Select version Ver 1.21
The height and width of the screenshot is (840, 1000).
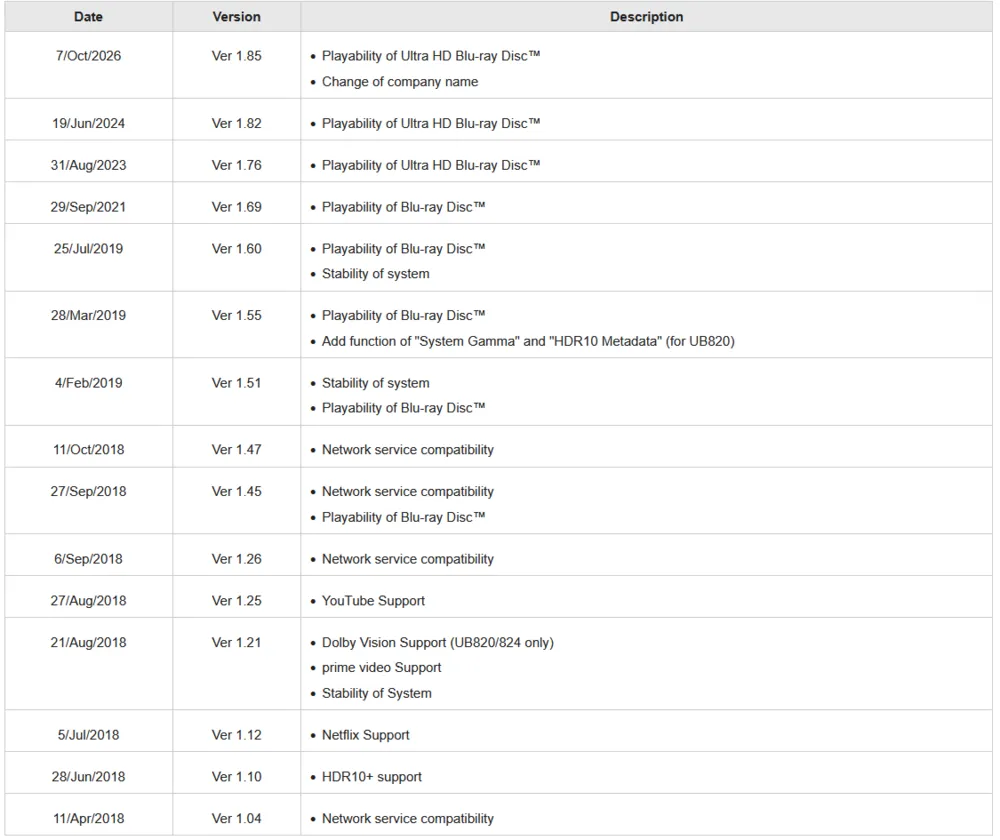[x=237, y=643]
